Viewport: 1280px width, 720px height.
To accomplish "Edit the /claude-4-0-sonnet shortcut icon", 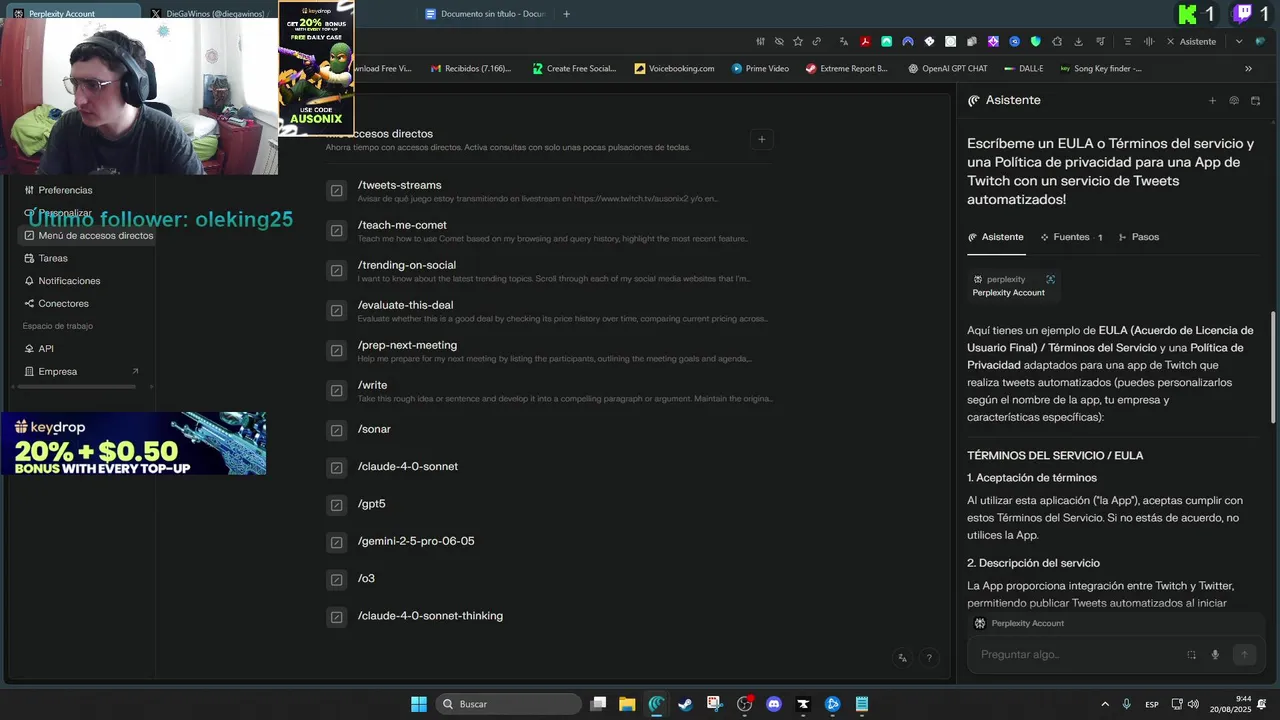I will (x=336, y=467).
